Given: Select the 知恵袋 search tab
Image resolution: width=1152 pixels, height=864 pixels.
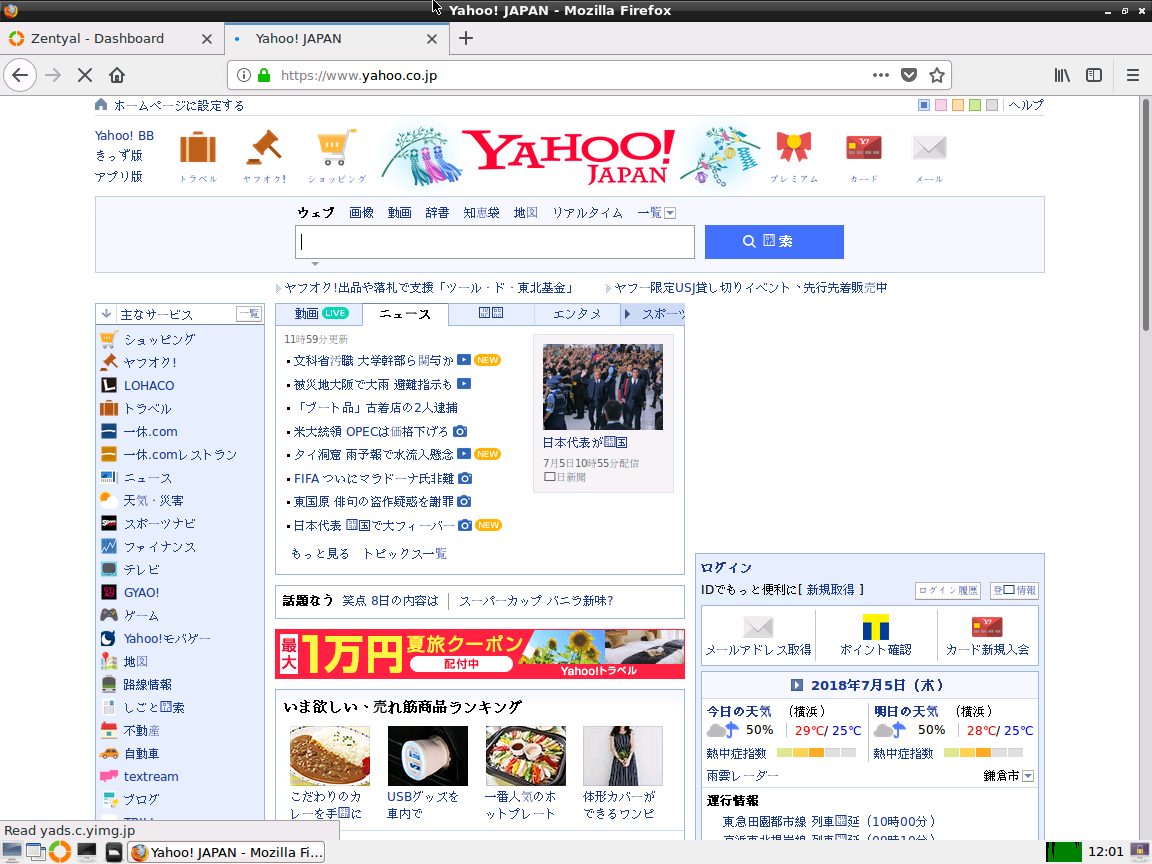Looking at the screenshot, I should [481, 212].
